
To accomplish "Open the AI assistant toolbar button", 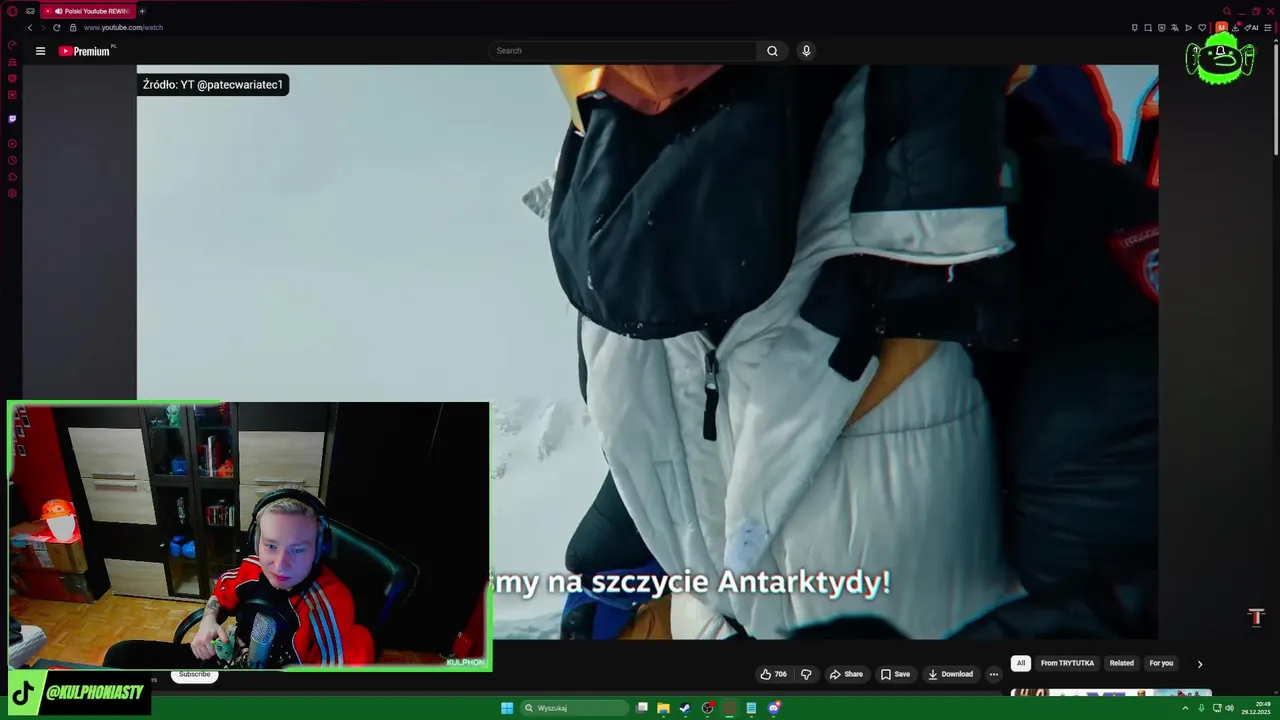I will (x=1252, y=28).
